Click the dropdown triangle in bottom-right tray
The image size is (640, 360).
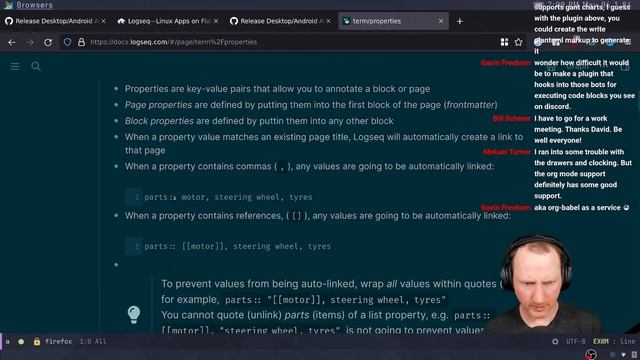(x=623, y=355)
